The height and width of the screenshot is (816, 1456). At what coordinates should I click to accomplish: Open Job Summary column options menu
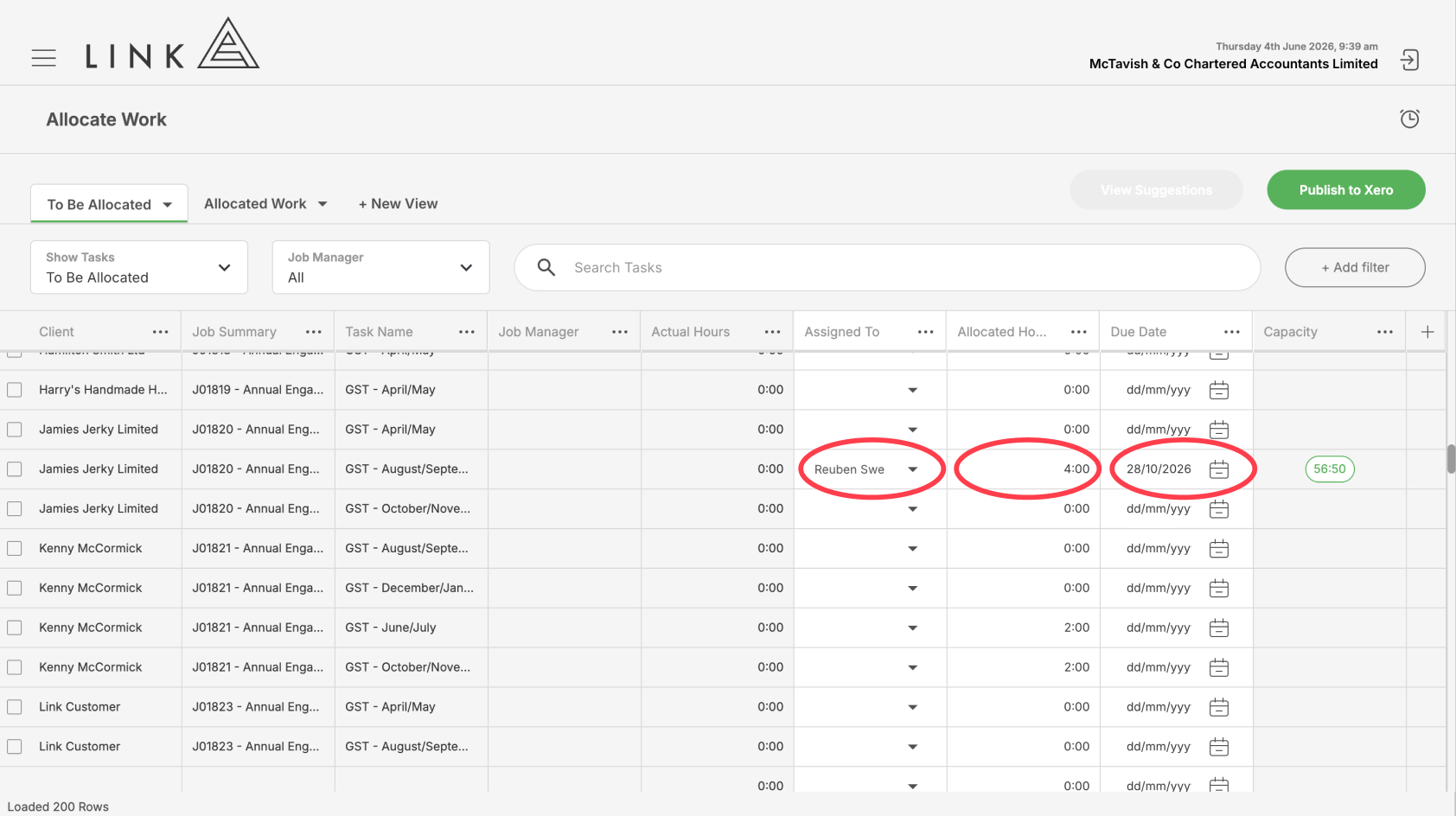[314, 332]
